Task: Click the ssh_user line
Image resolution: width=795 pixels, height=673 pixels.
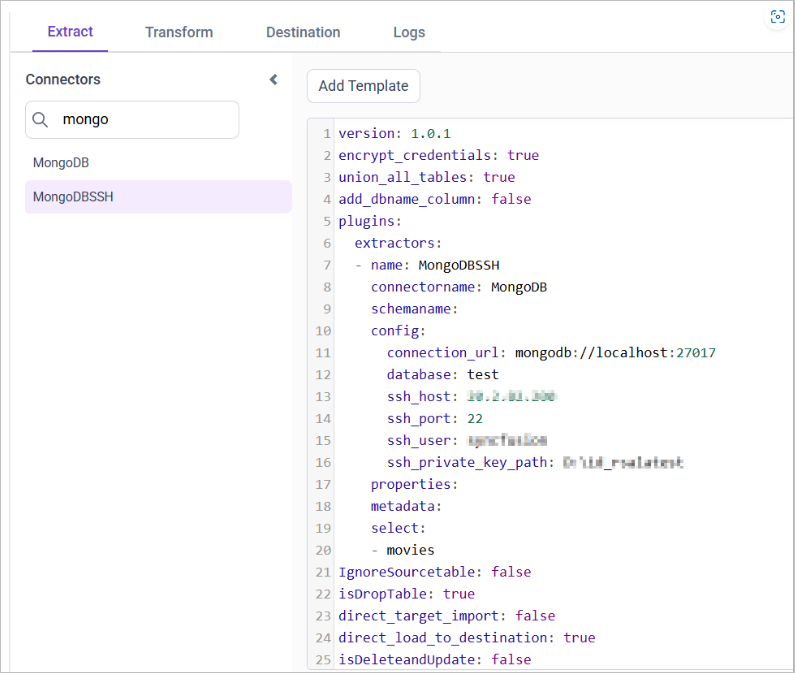Action: tap(467, 440)
